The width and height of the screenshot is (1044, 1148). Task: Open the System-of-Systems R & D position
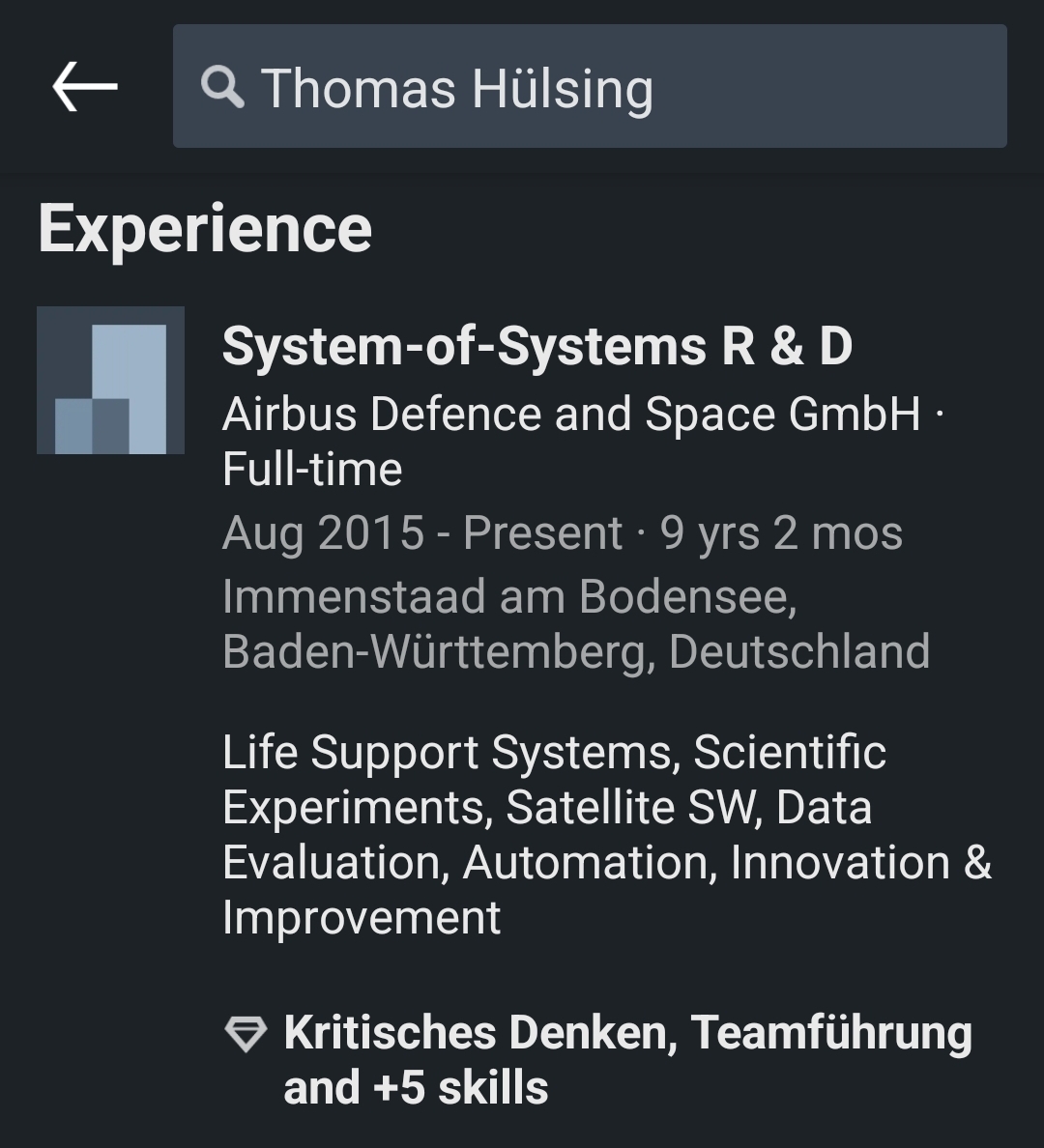click(537, 346)
